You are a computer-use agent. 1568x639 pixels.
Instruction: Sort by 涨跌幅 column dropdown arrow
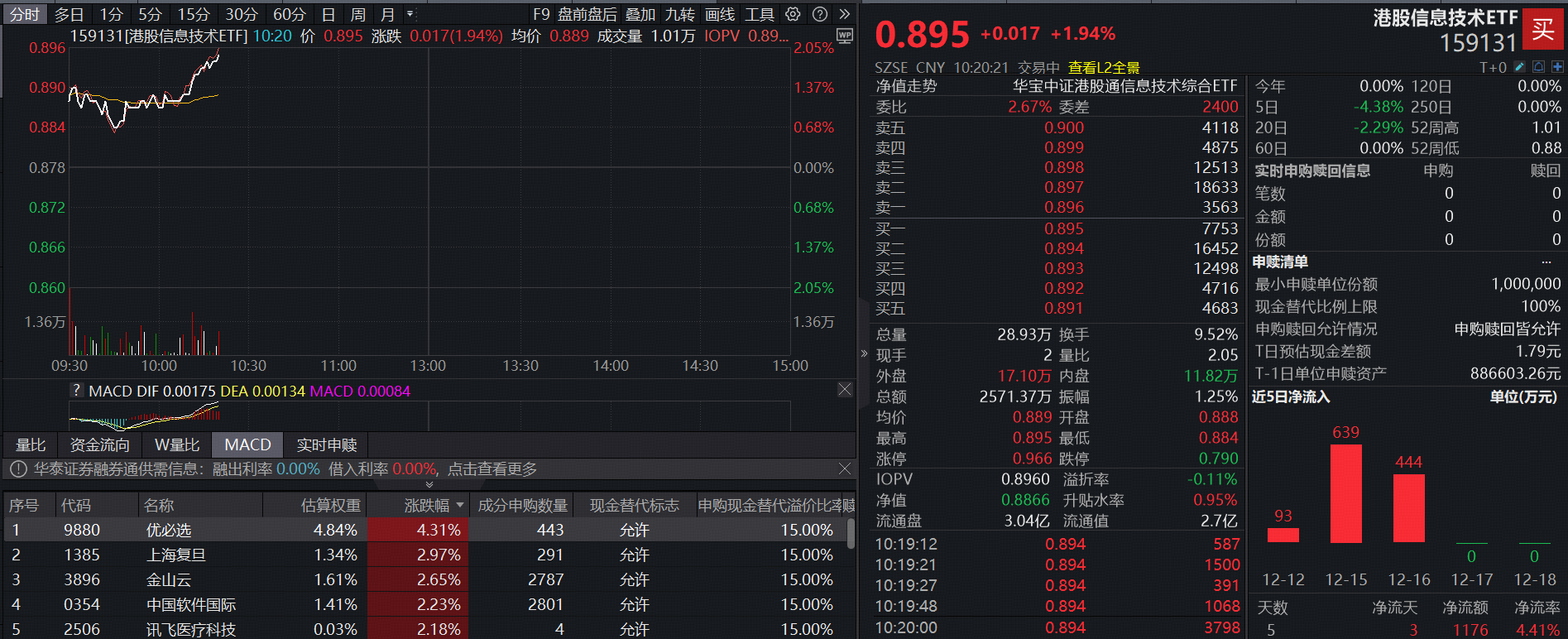[x=460, y=505]
